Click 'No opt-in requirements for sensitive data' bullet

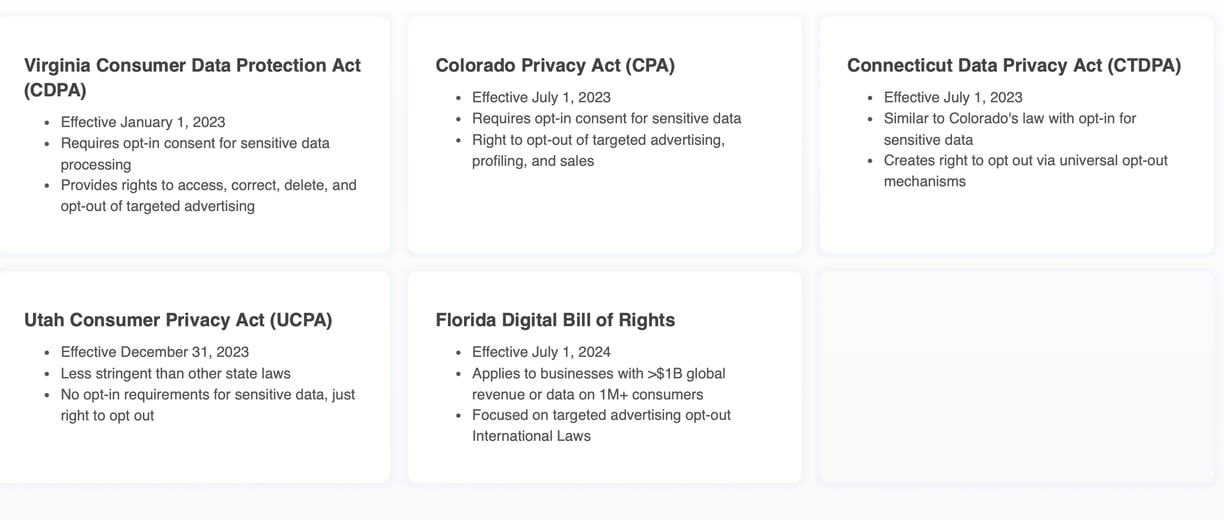[208, 405]
